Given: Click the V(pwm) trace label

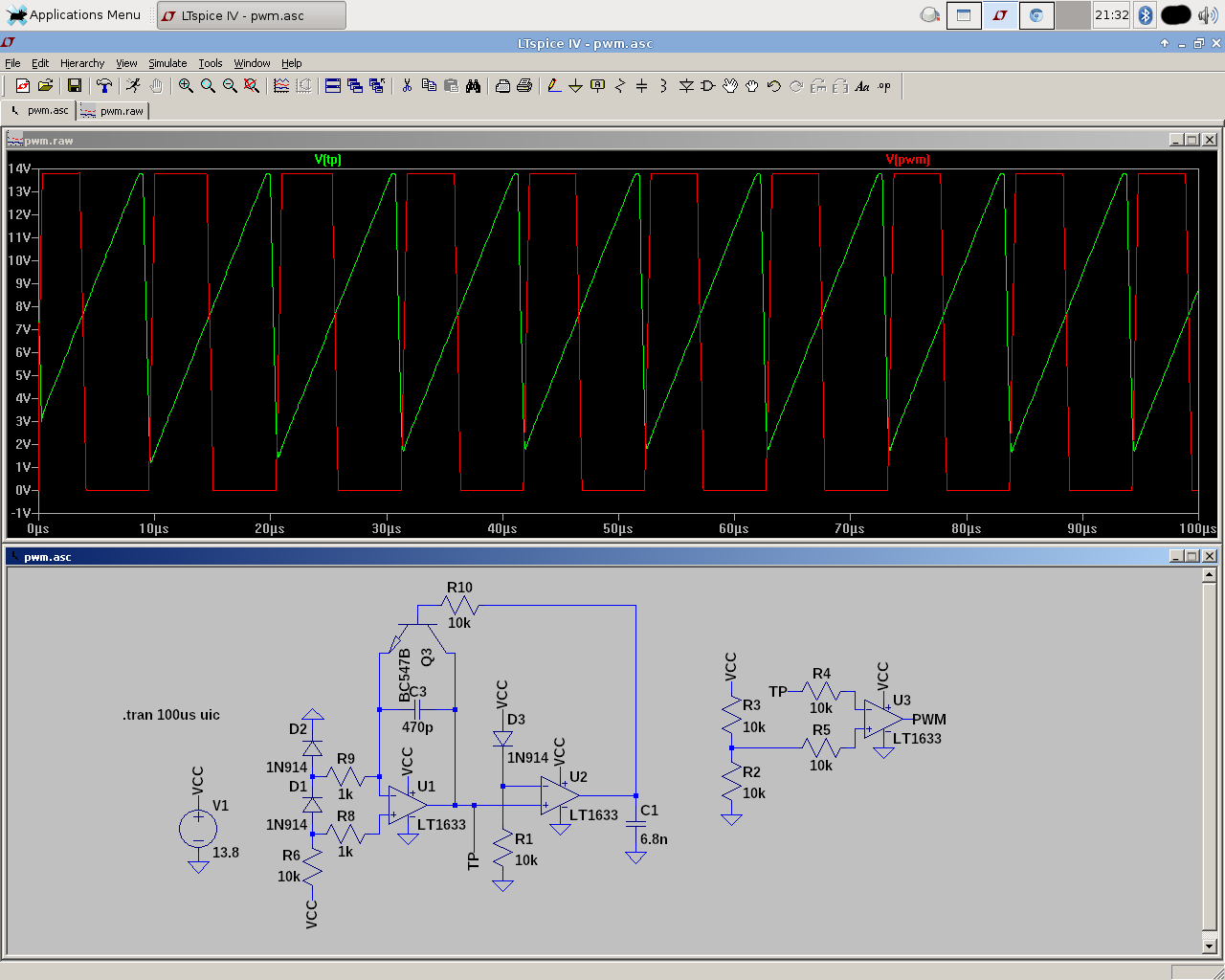Looking at the screenshot, I should (x=907, y=160).
